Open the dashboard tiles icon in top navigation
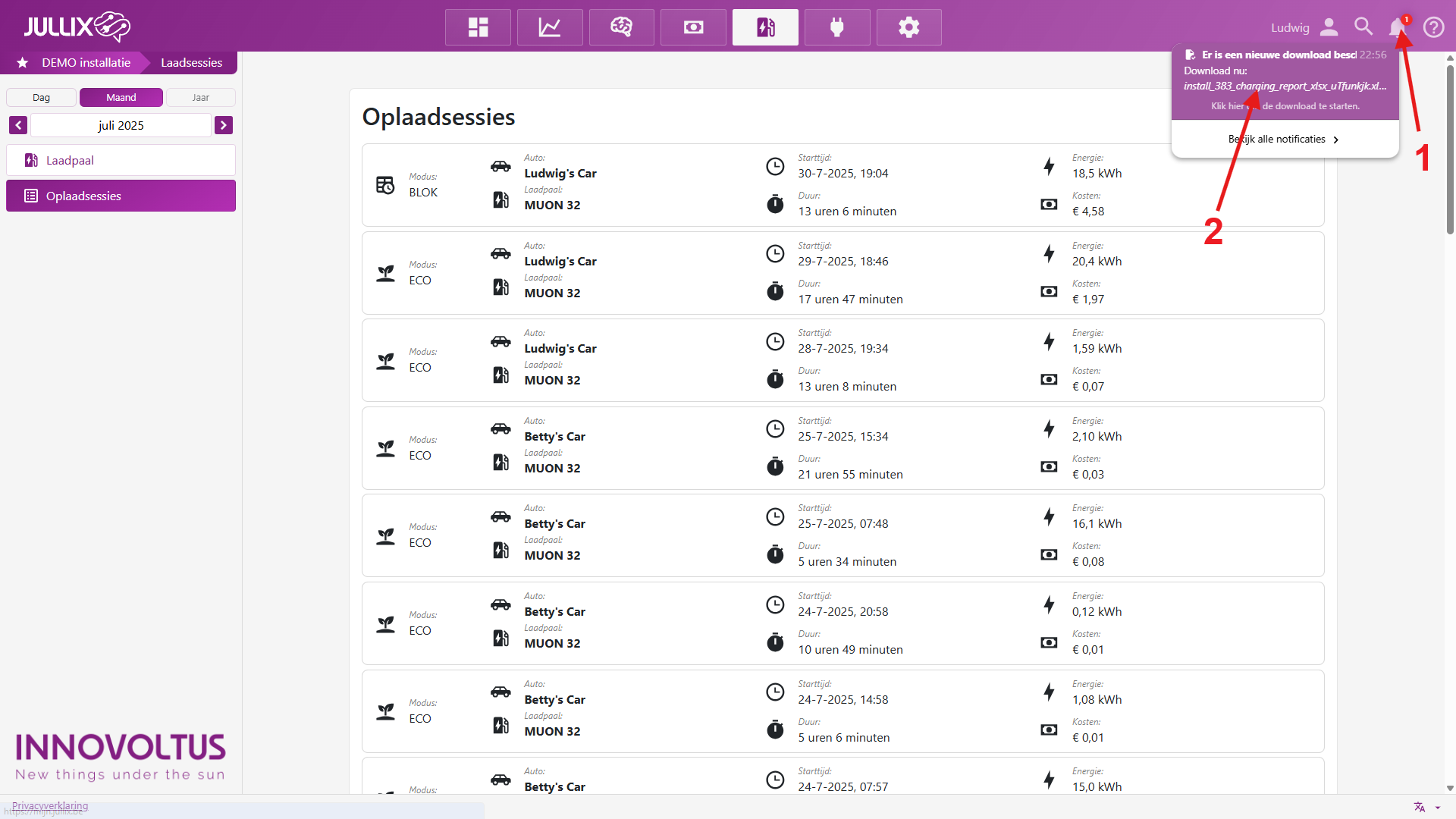1456x819 pixels. 478,27
